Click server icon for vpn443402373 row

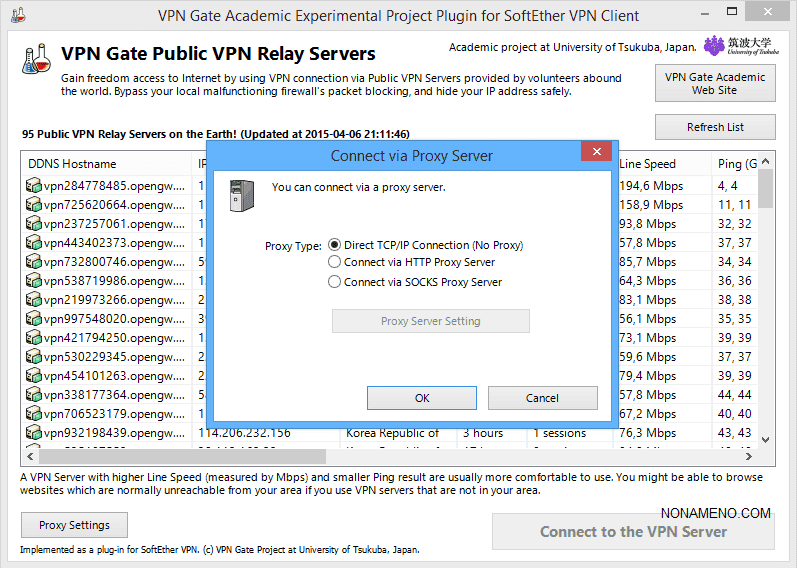coord(34,243)
